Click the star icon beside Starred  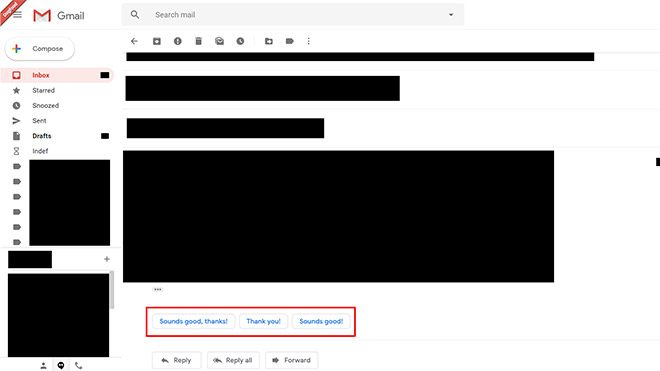point(16,90)
